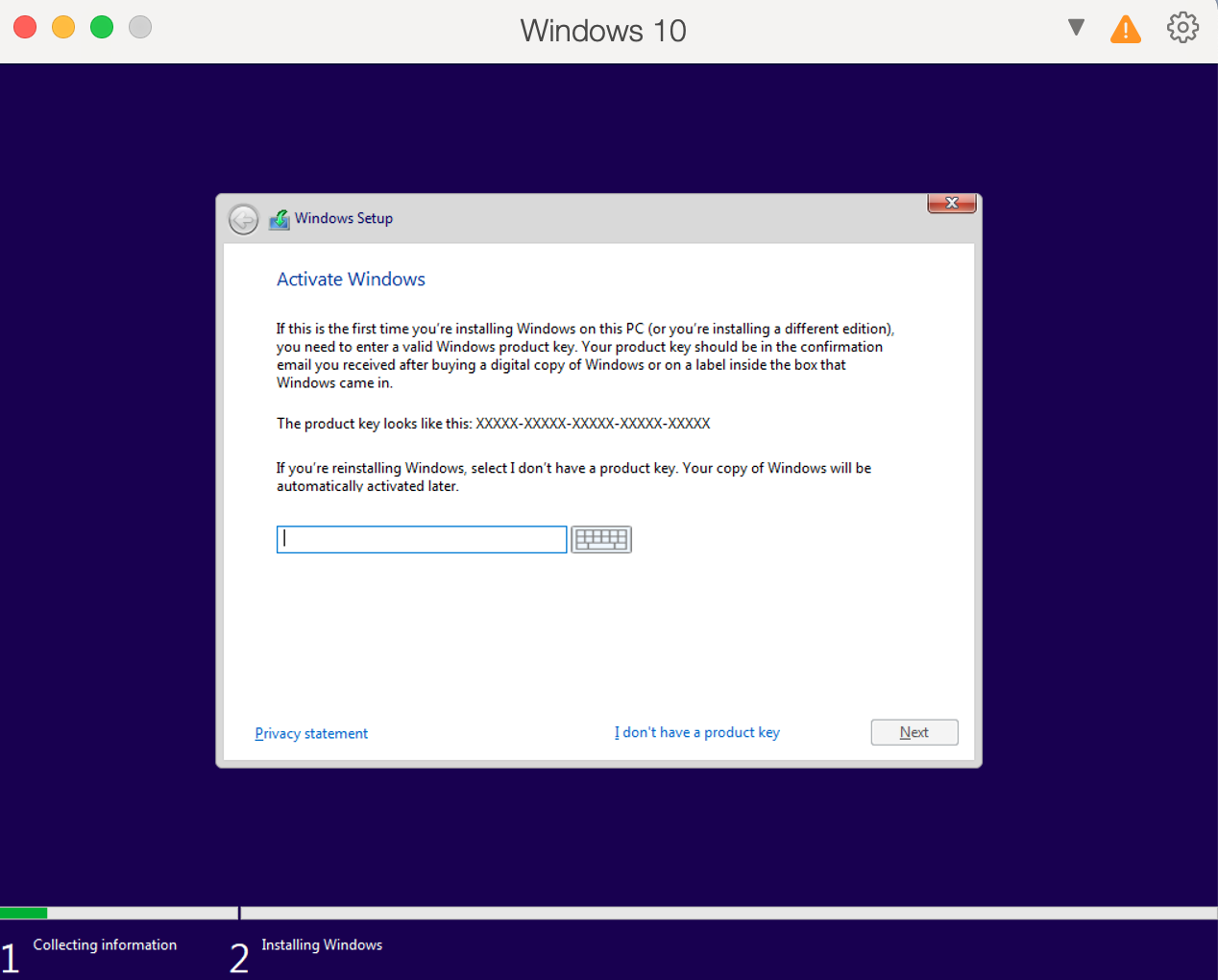Select the "Collecting information" step

click(x=105, y=945)
